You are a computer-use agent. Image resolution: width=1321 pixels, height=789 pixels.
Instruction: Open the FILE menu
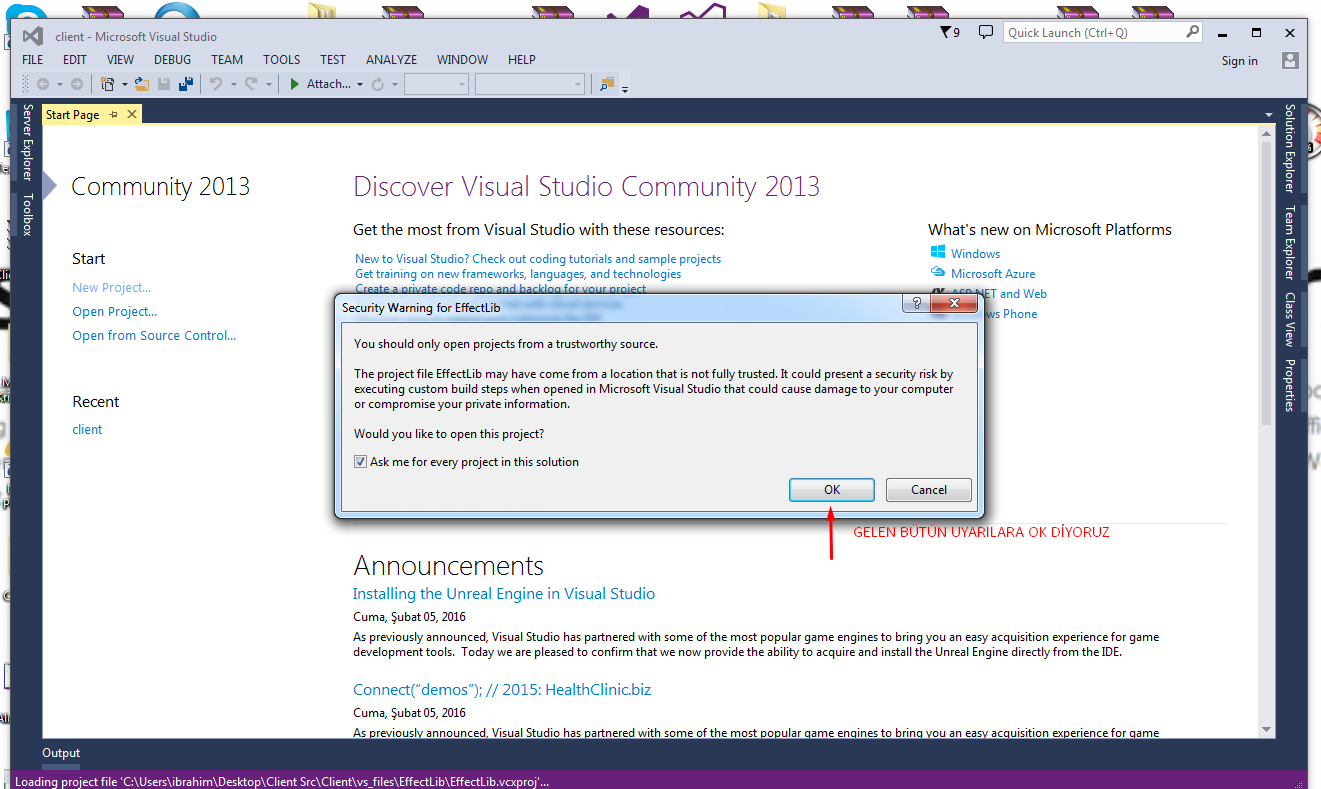tap(33, 60)
